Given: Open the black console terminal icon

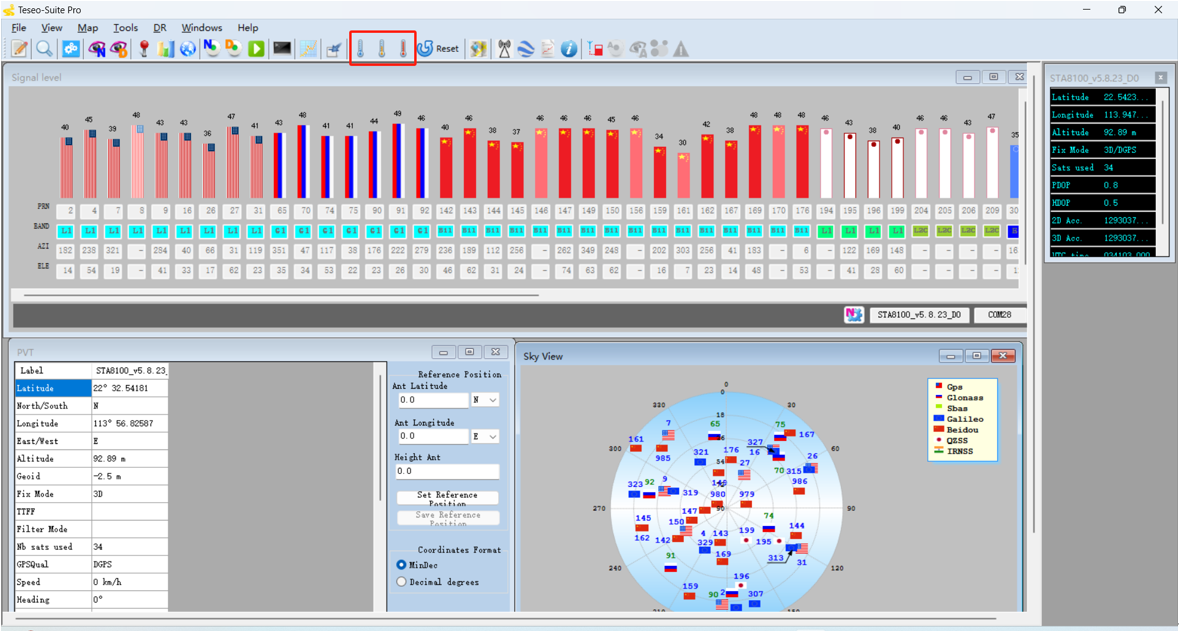Looking at the screenshot, I should click(x=283, y=49).
